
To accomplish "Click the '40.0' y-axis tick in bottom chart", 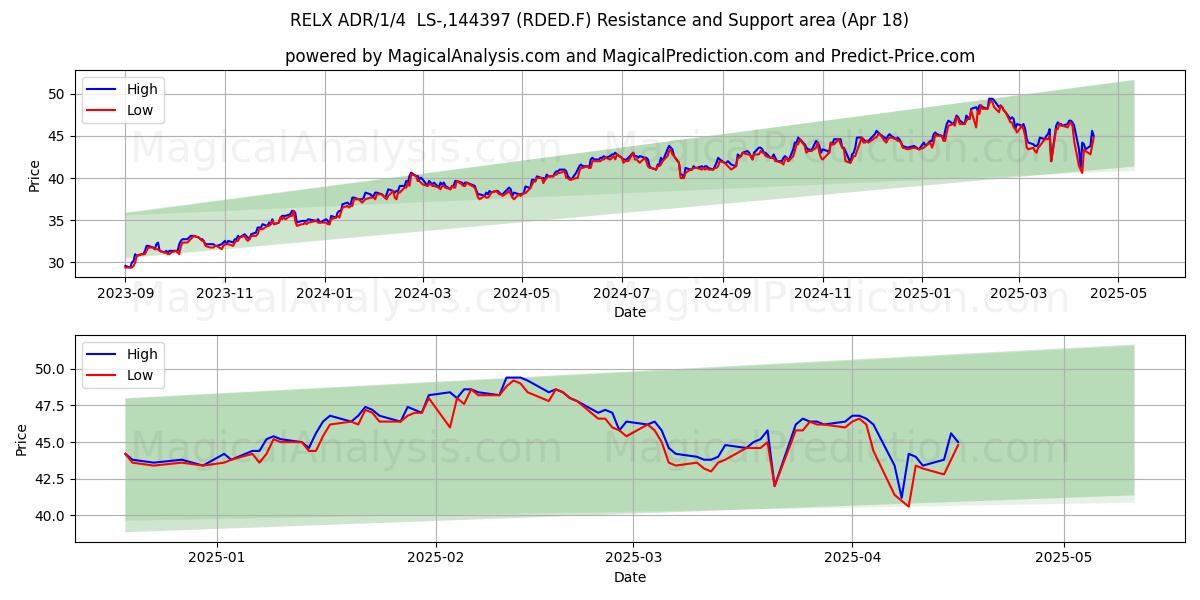I will tap(52, 516).
